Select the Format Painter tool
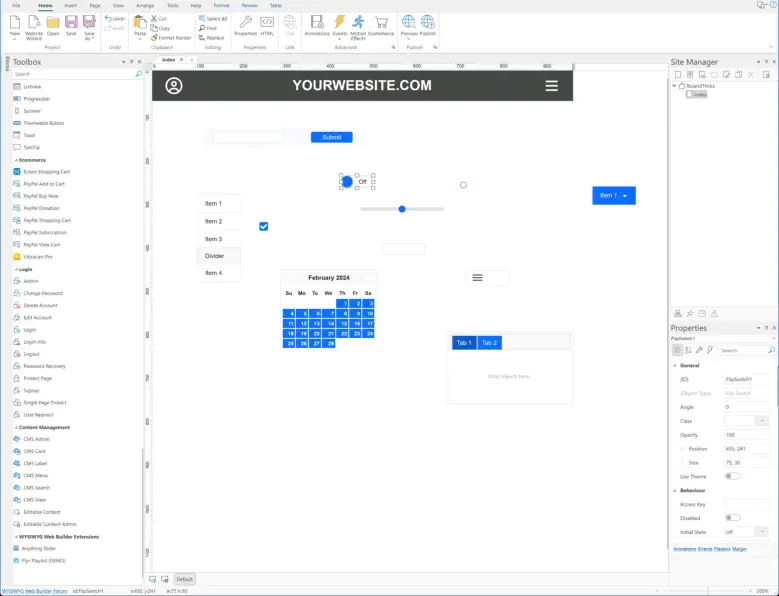This screenshot has height=596, width=779. click(173, 38)
